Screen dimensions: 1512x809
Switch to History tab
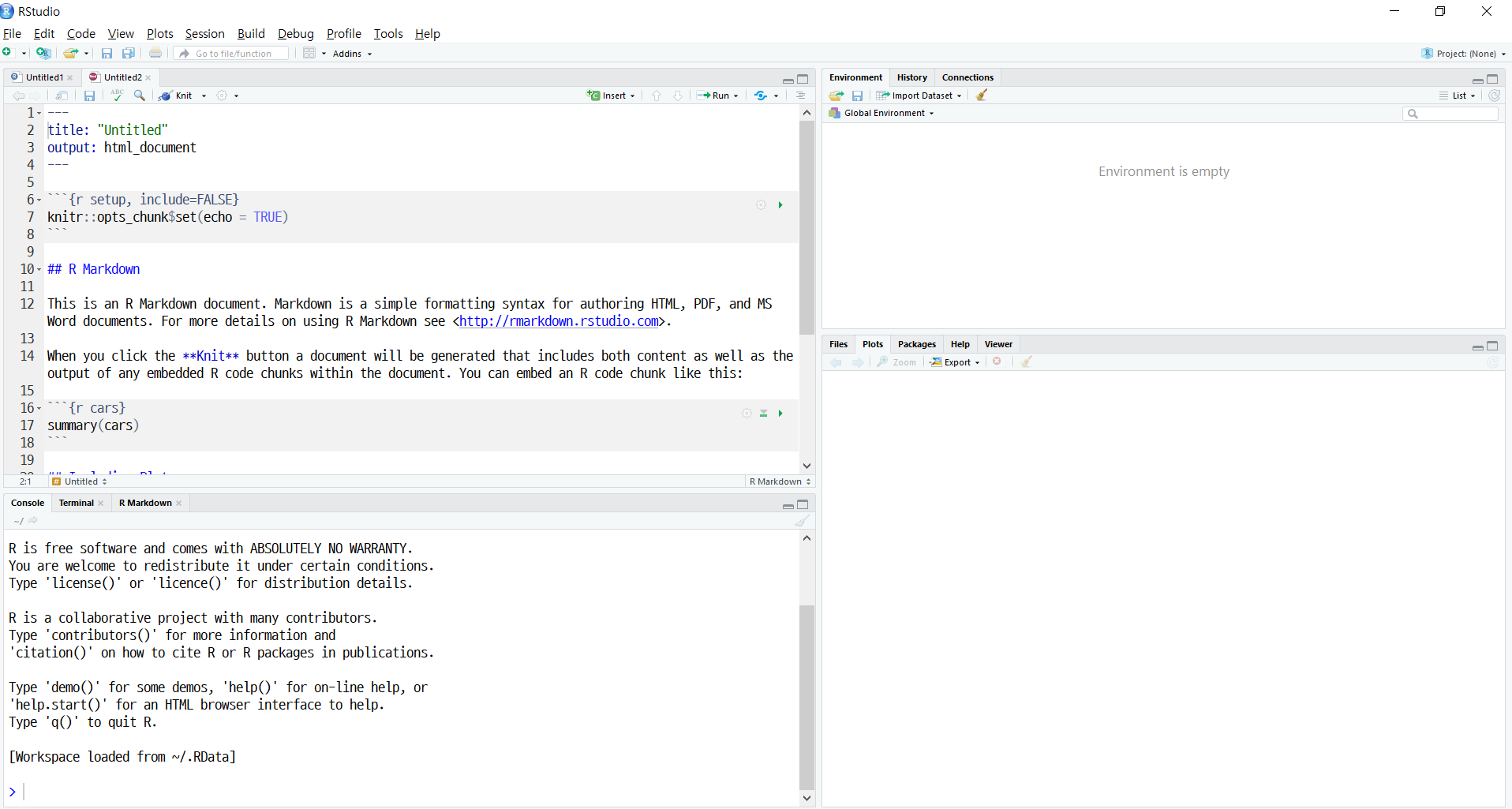click(912, 77)
